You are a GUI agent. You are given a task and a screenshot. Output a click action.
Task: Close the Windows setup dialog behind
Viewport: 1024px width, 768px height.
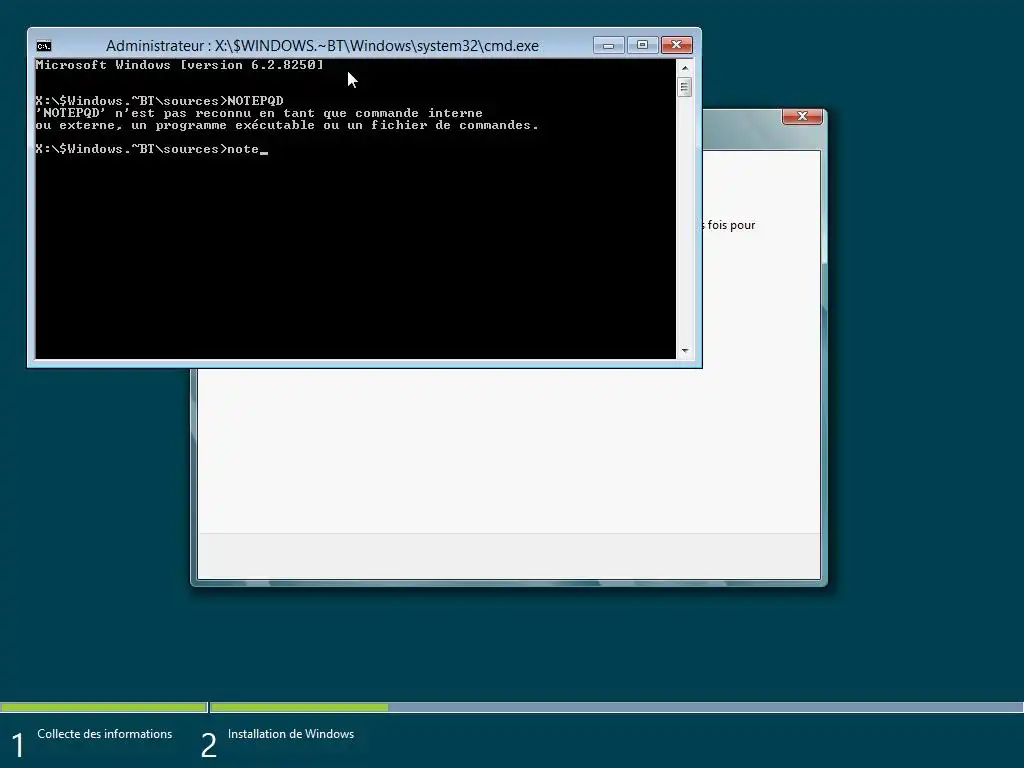pyautogui.click(x=802, y=116)
